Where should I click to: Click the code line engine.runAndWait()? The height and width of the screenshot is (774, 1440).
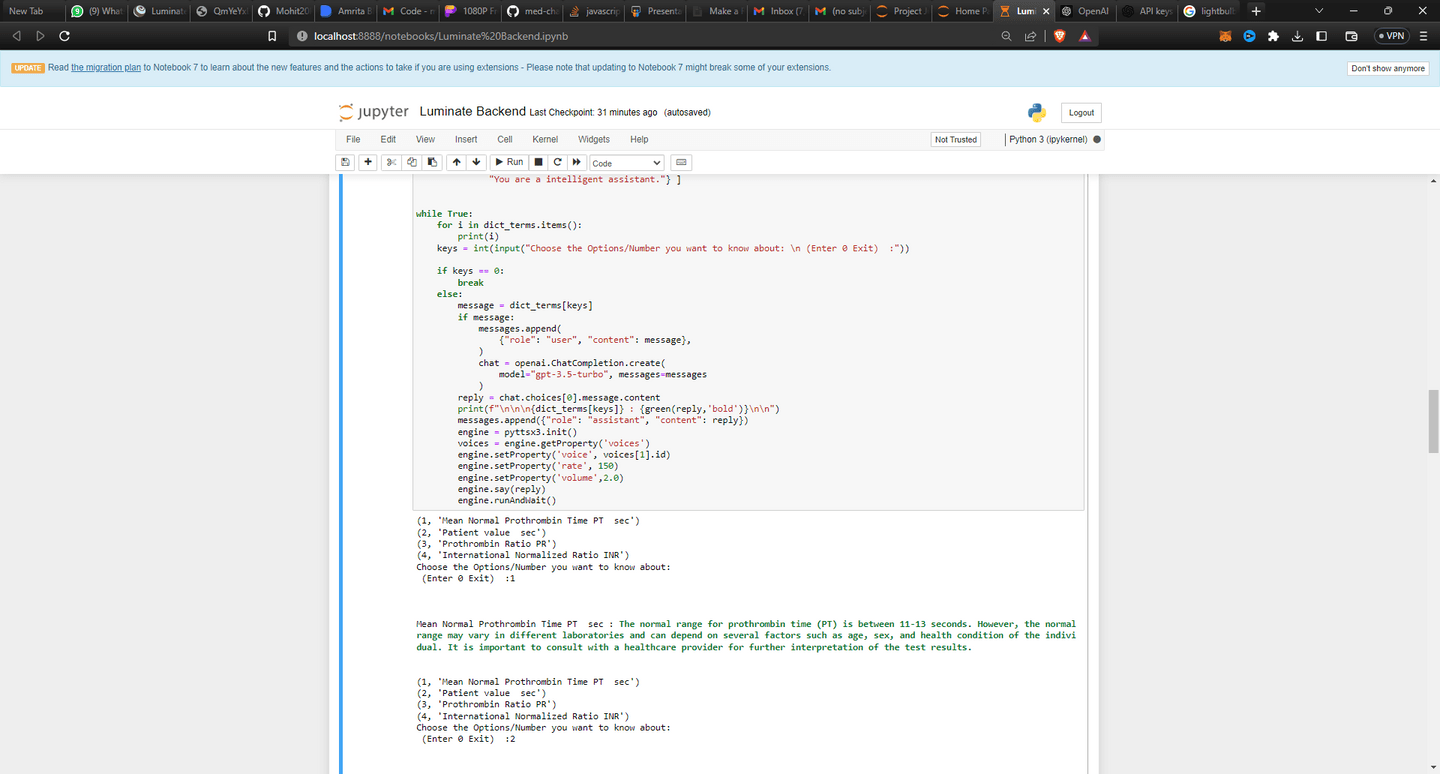tap(506, 501)
